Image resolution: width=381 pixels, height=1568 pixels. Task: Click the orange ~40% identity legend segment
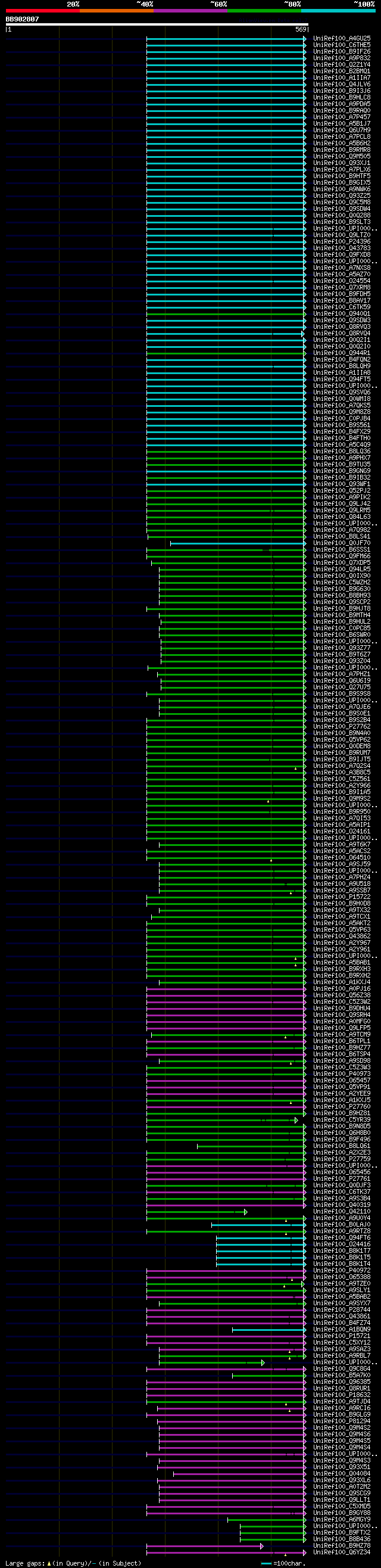pos(116,10)
